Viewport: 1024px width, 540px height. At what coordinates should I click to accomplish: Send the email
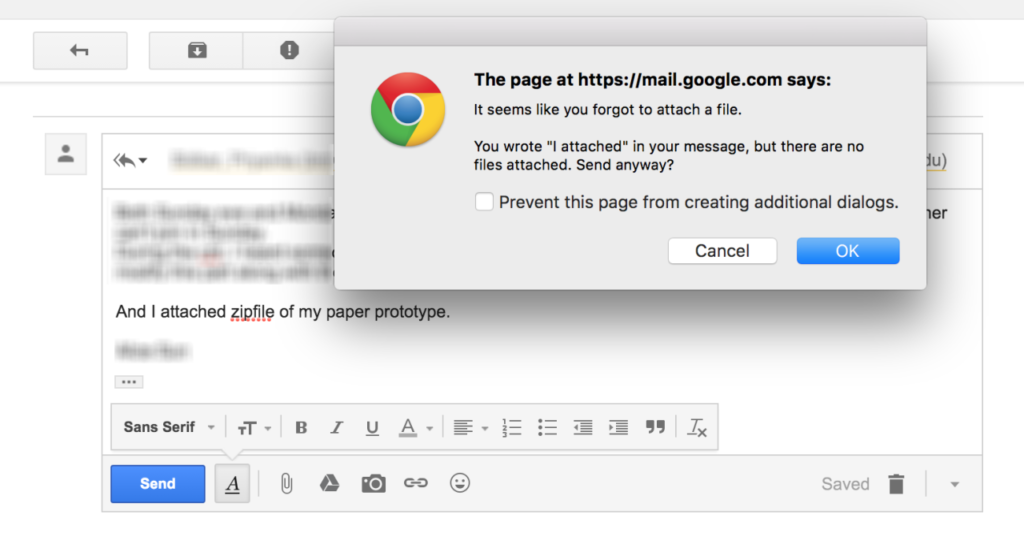[157, 484]
